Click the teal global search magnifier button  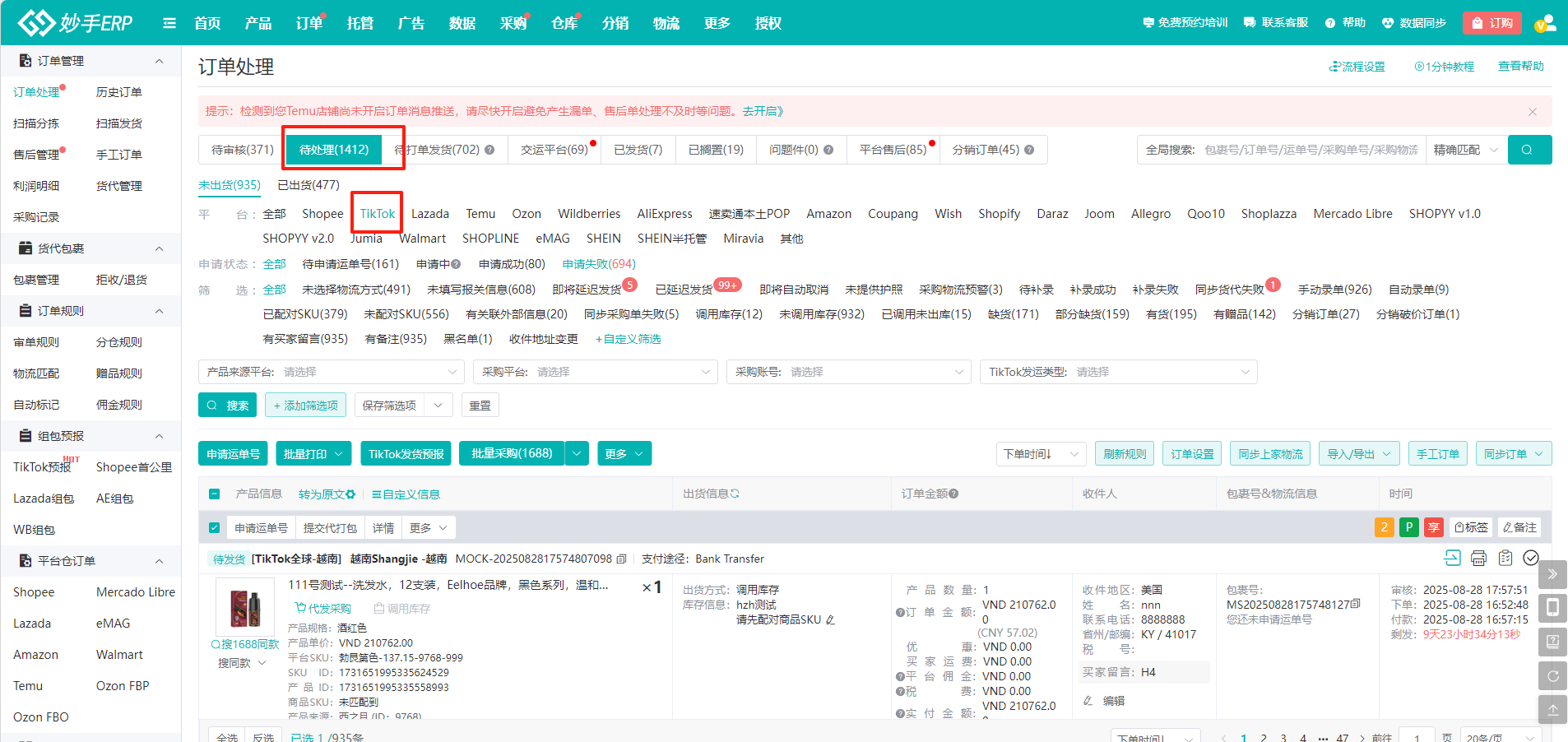1529,150
